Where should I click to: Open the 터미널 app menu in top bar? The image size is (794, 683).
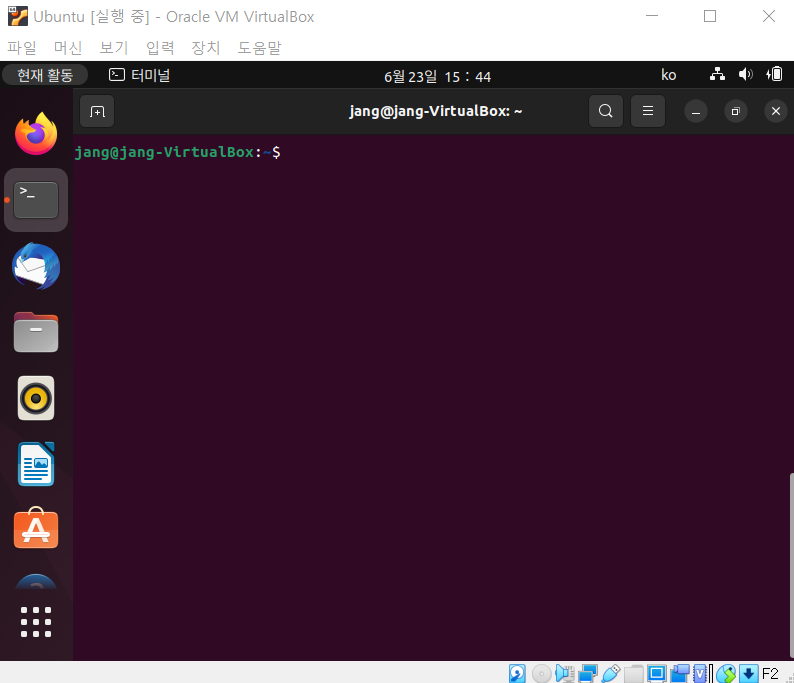pyautogui.click(x=140, y=75)
